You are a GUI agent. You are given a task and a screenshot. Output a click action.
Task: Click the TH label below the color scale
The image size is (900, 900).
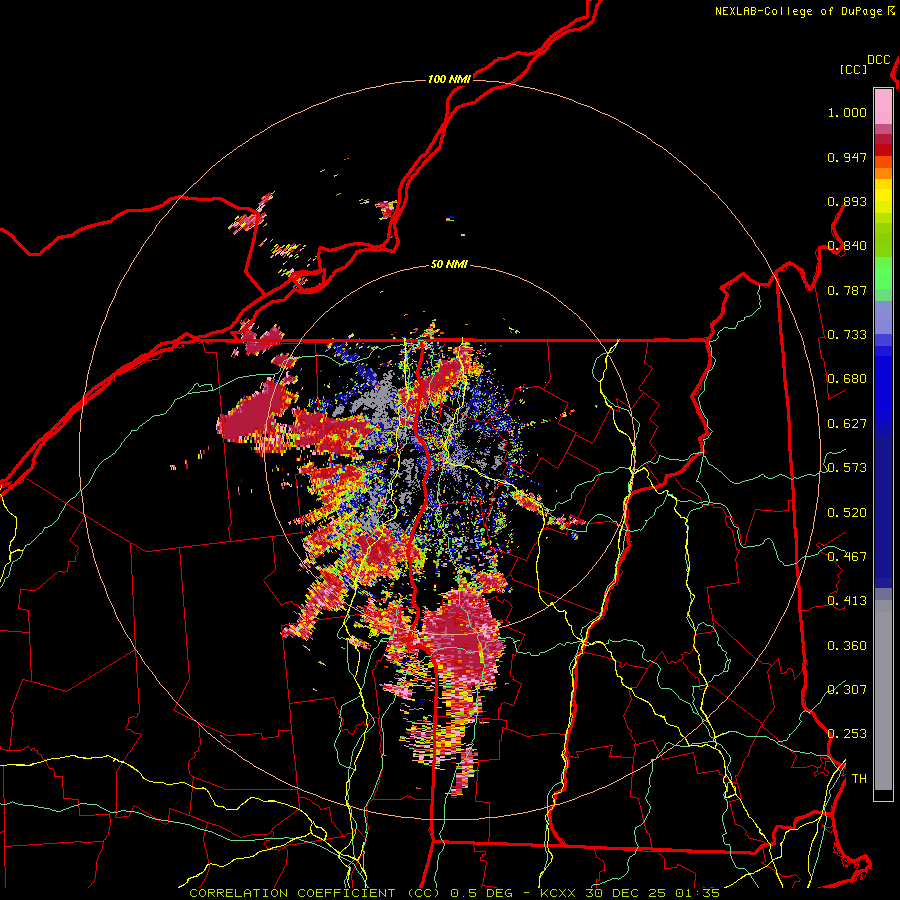pyautogui.click(x=859, y=779)
